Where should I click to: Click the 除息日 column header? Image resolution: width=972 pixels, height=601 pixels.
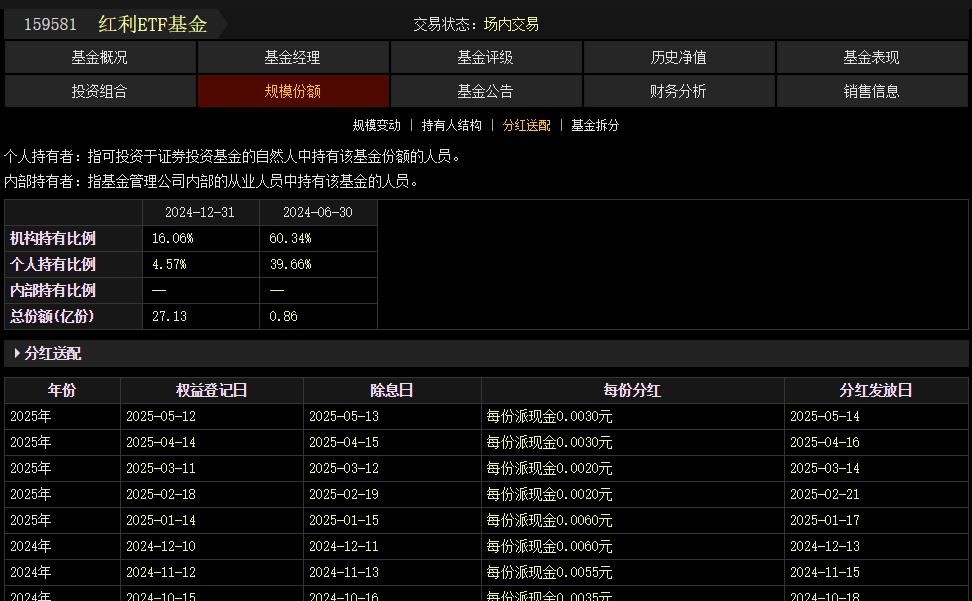tap(392, 390)
